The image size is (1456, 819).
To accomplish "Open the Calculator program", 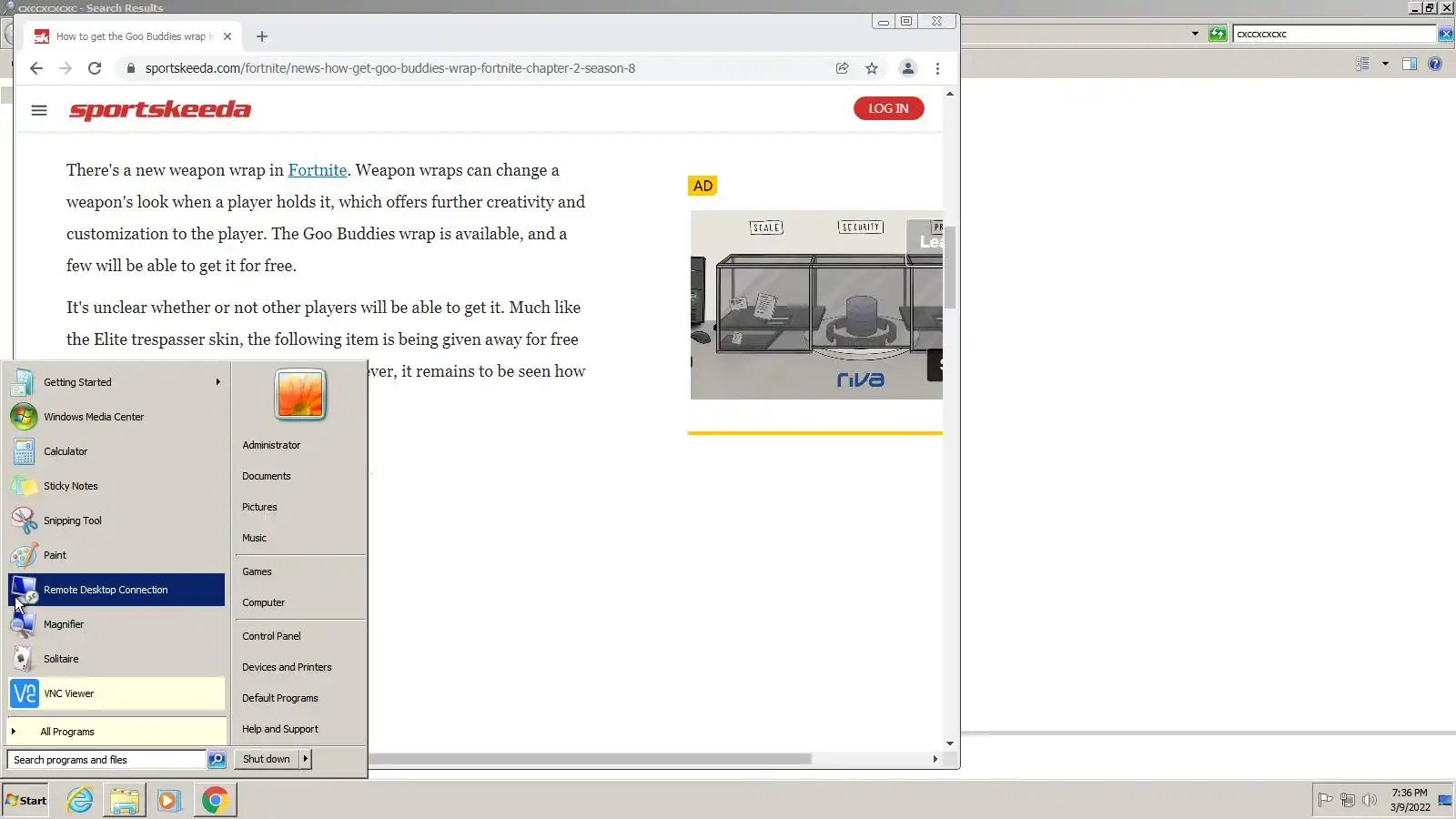I will (x=116, y=451).
